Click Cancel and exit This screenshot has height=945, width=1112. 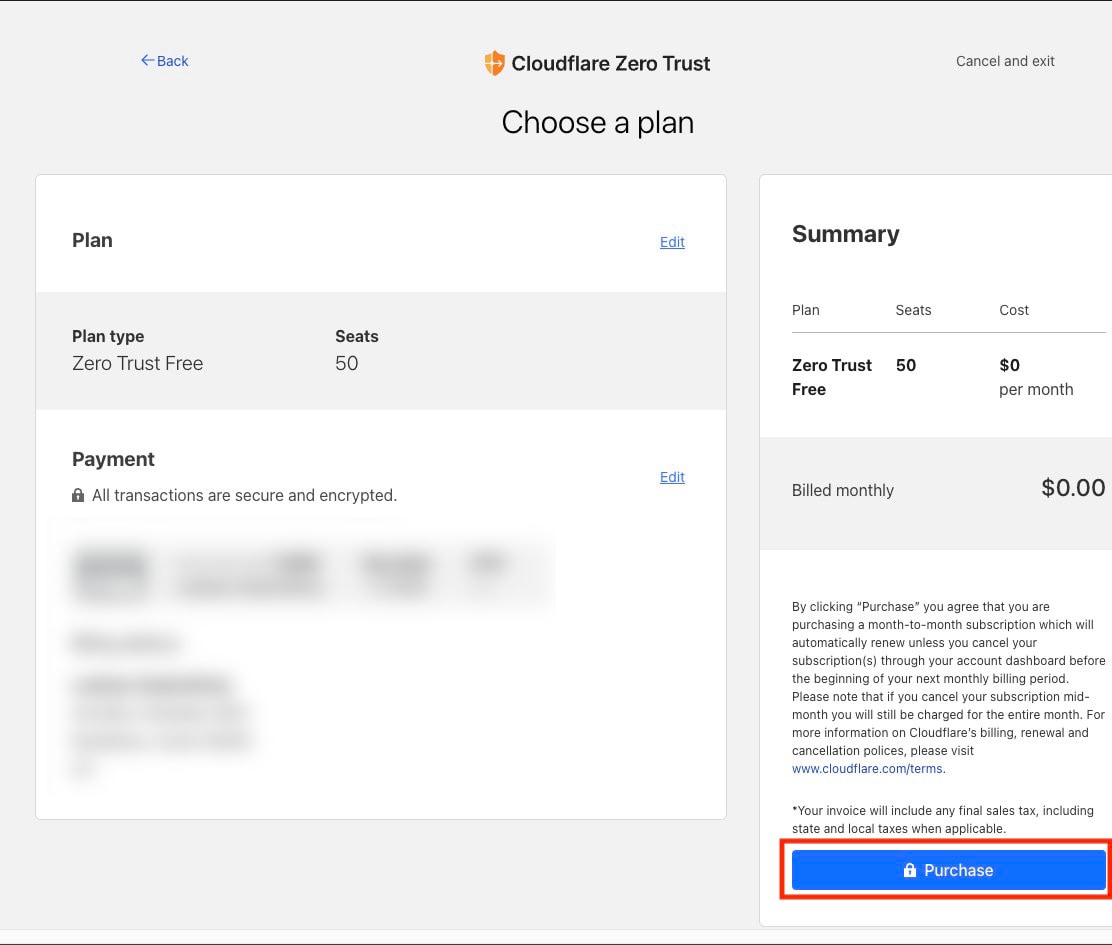(x=1005, y=61)
